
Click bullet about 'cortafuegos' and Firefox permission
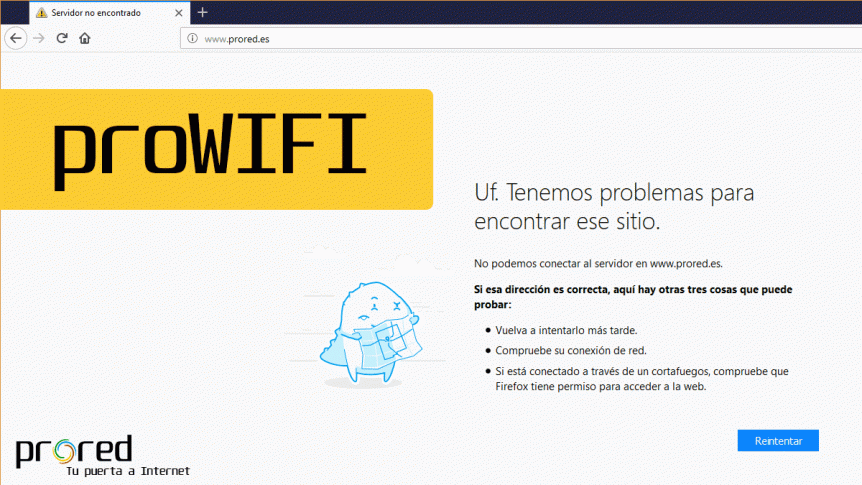pos(642,379)
